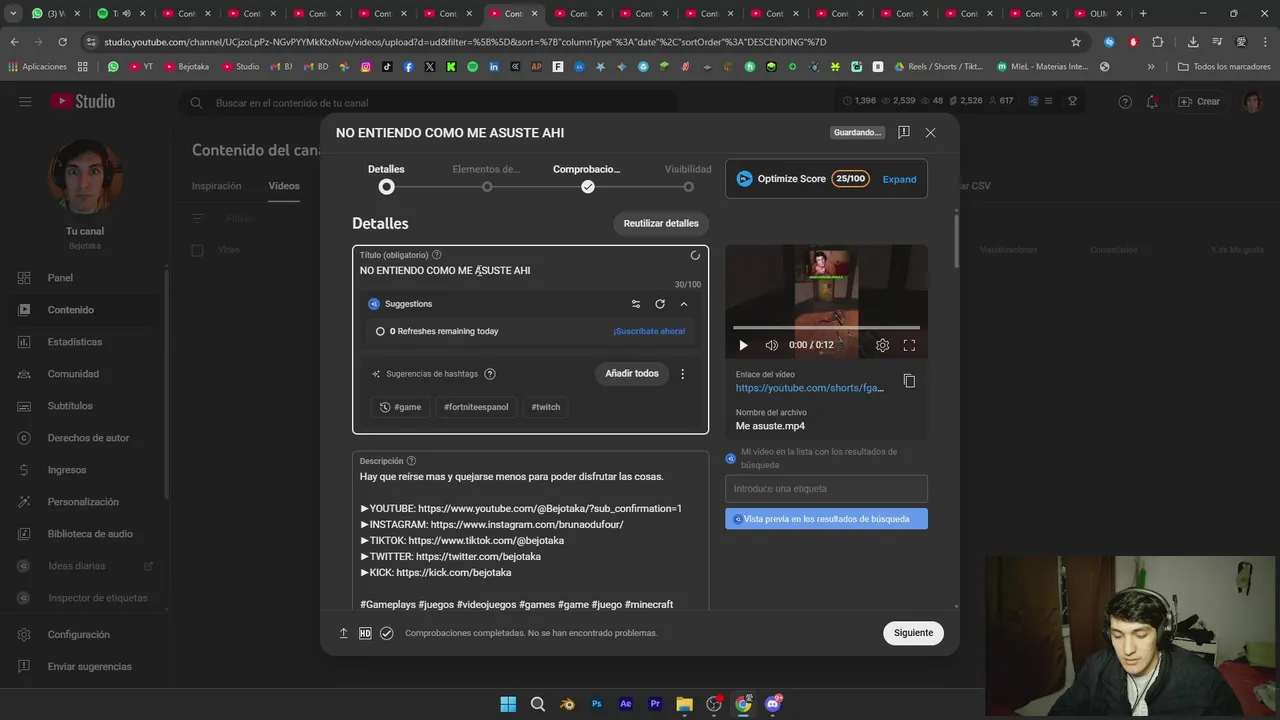
Task: Switch to the Inspiración tab
Action: (x=217, y=186)
